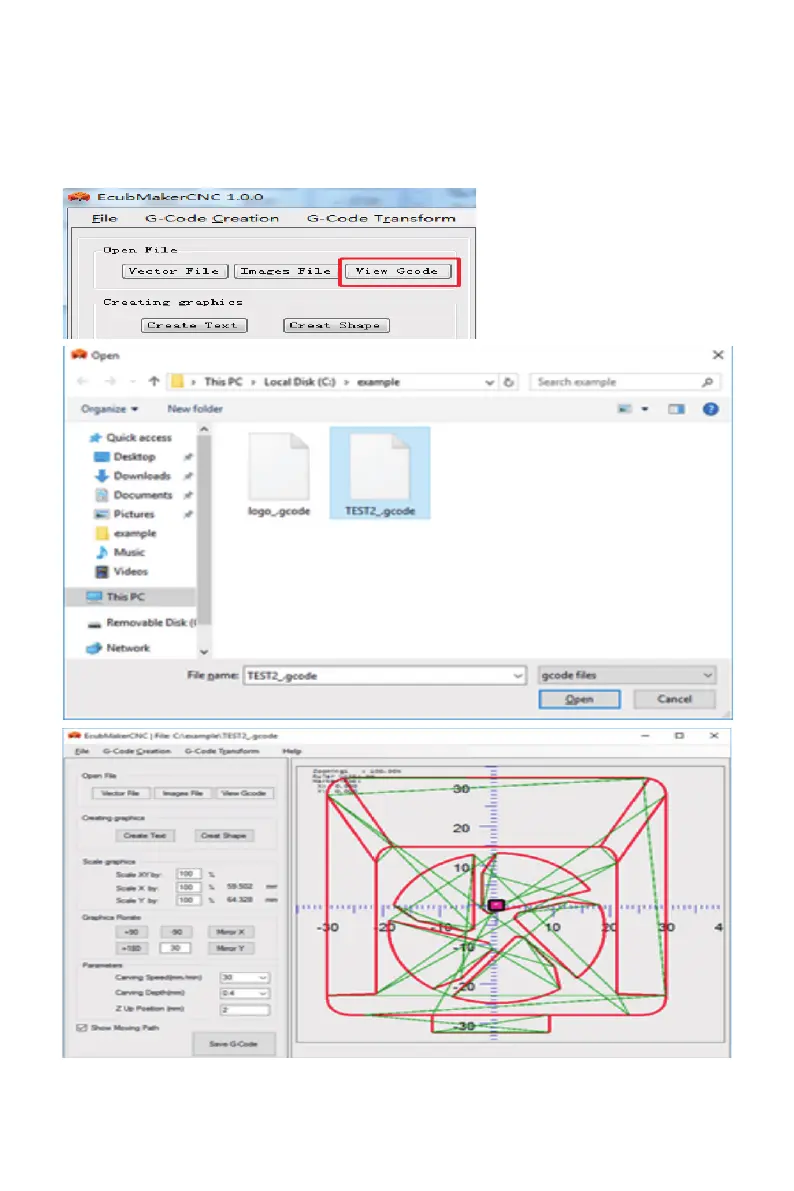Screen dimensions: 794x1191
Task: Expand recent locations arrow beside forward button
Action: 133,381
